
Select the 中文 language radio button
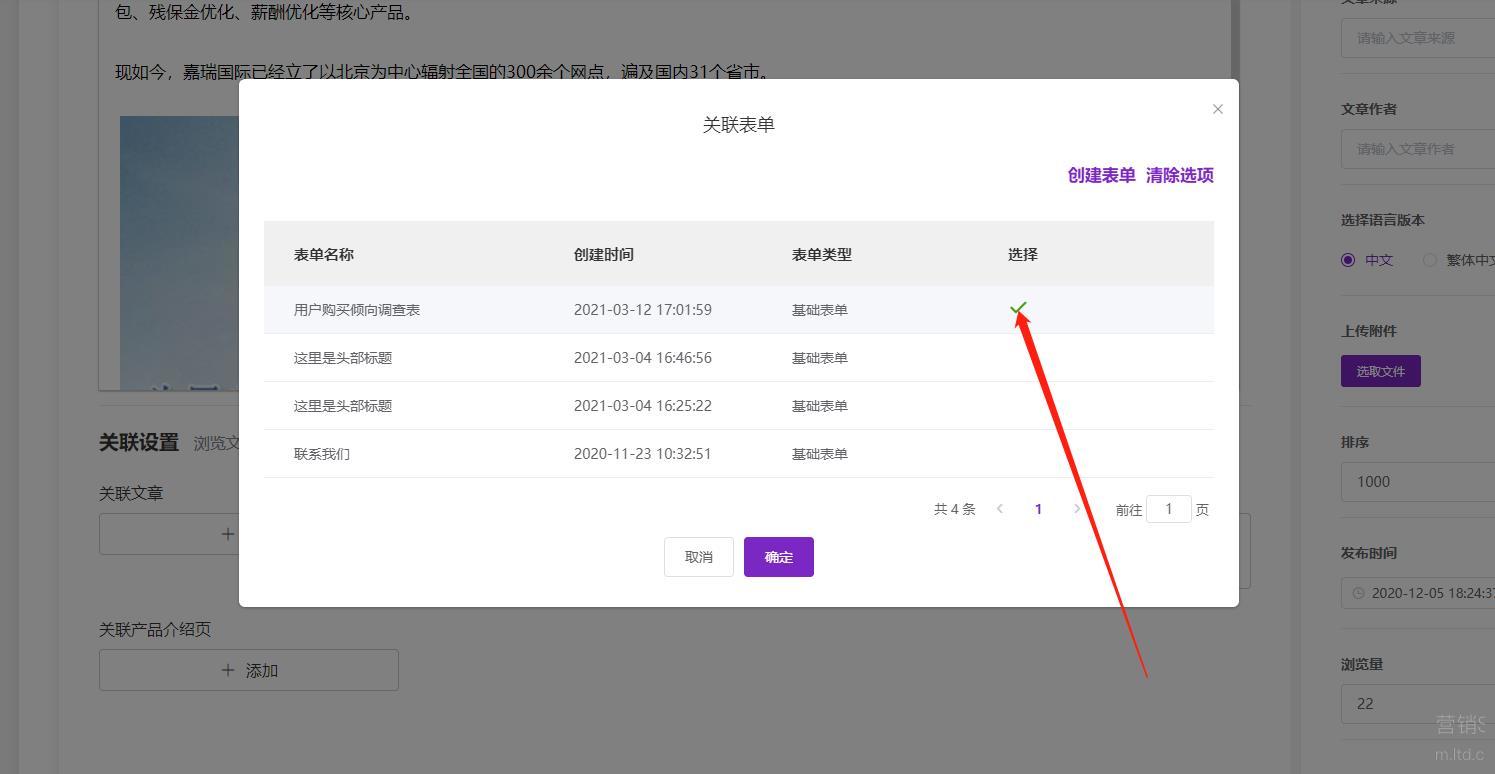coord(1348,260)
